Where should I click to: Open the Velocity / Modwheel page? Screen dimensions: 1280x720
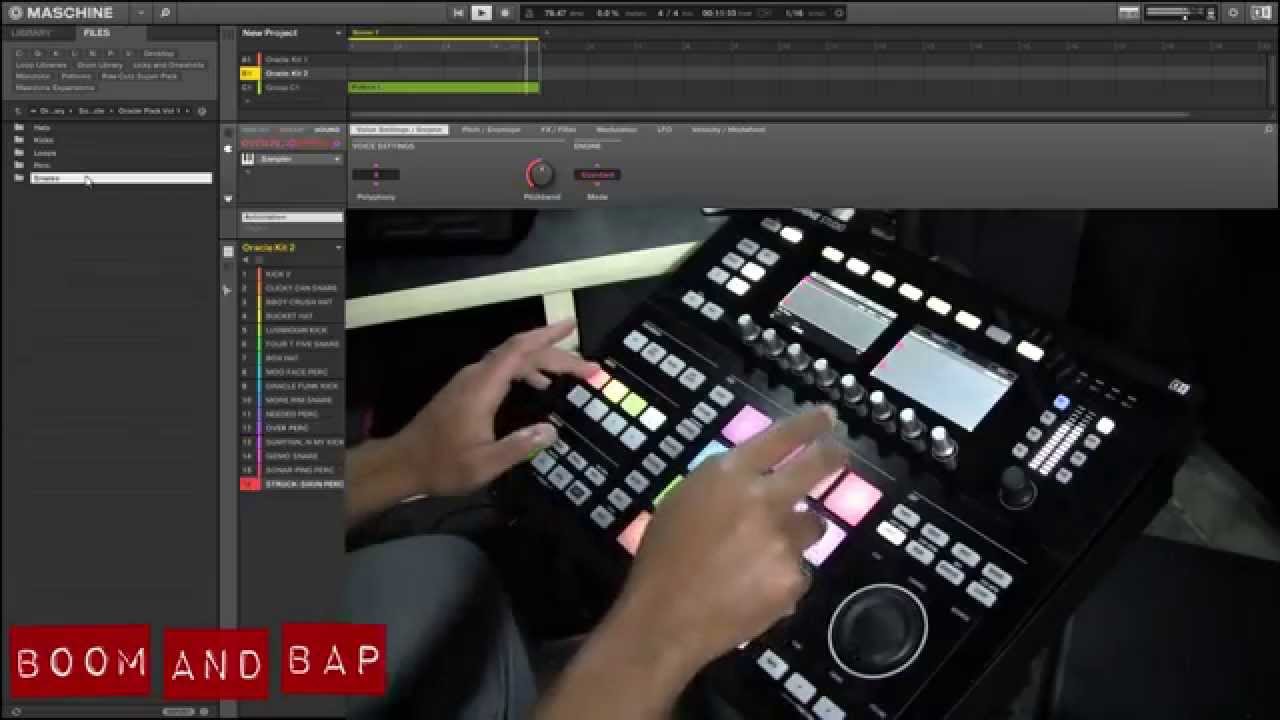coord(728,130)
